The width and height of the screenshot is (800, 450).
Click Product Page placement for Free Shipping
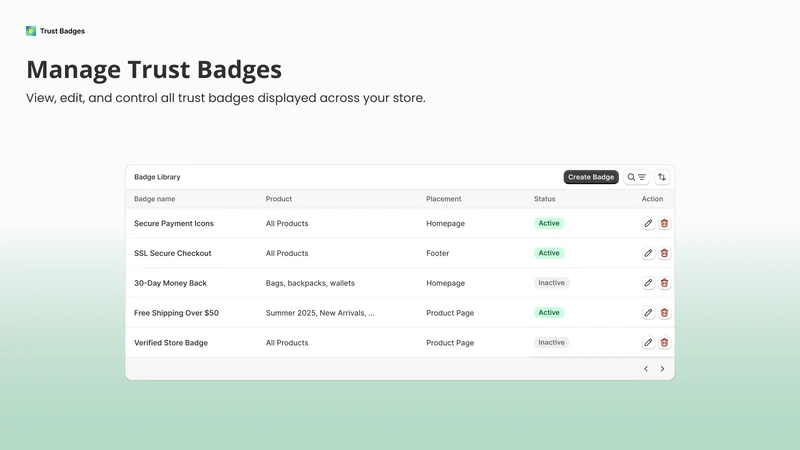tap(450, 313)
